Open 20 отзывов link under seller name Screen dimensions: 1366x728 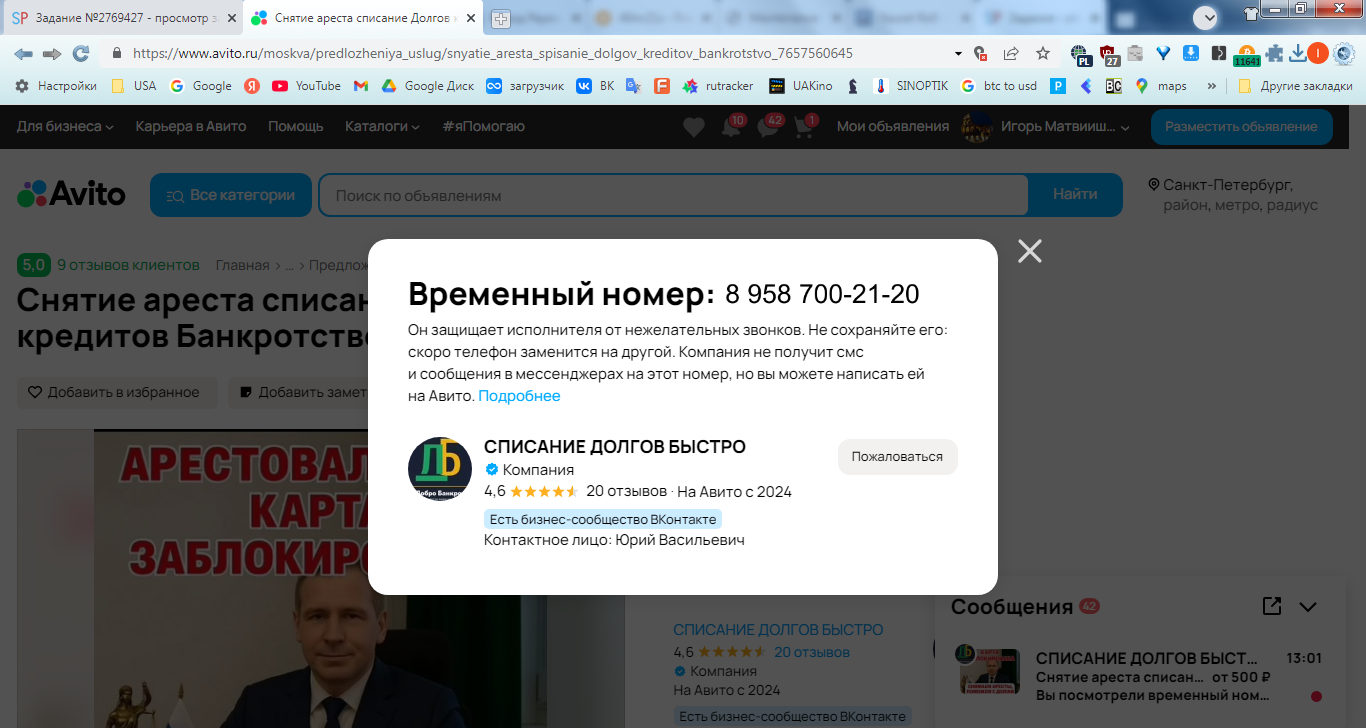point(812,652)
